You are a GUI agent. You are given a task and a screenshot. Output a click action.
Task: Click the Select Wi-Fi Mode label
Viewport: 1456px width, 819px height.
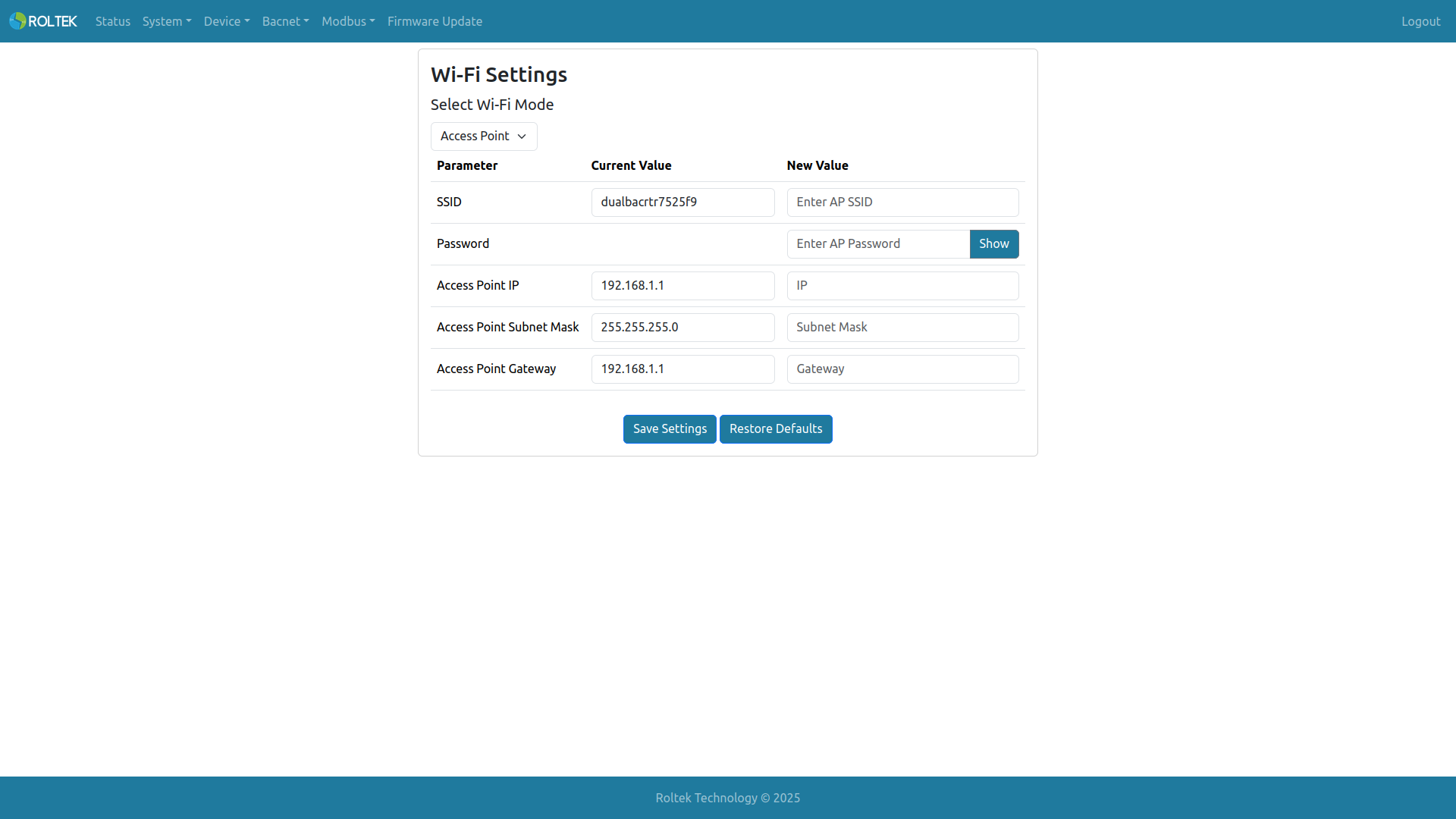pyautogui.click(x=492, y=105)
